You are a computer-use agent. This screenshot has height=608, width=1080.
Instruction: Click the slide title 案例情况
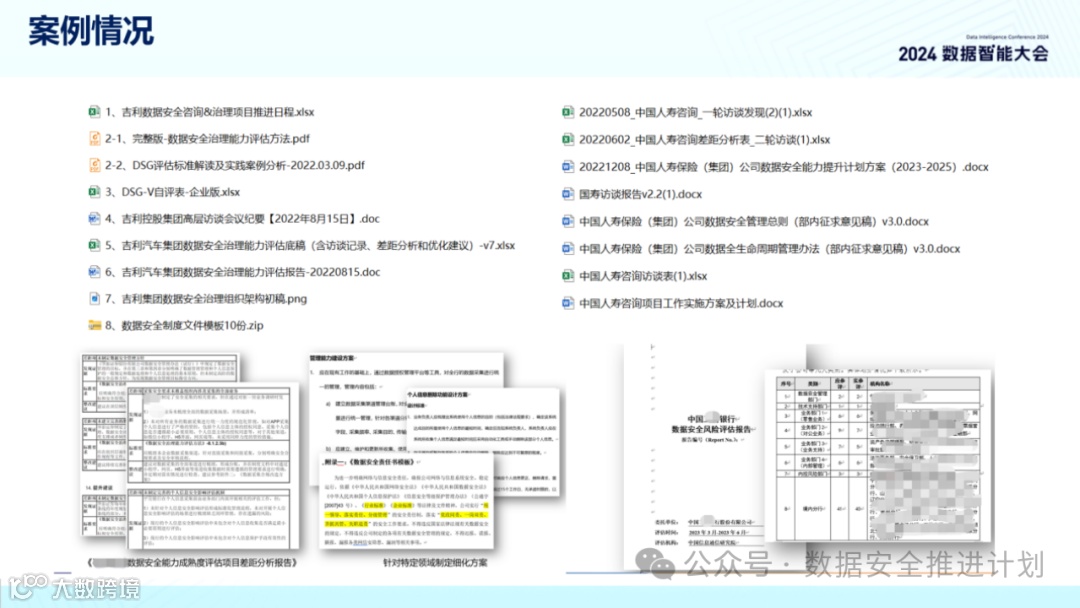(x=91, y=31)
